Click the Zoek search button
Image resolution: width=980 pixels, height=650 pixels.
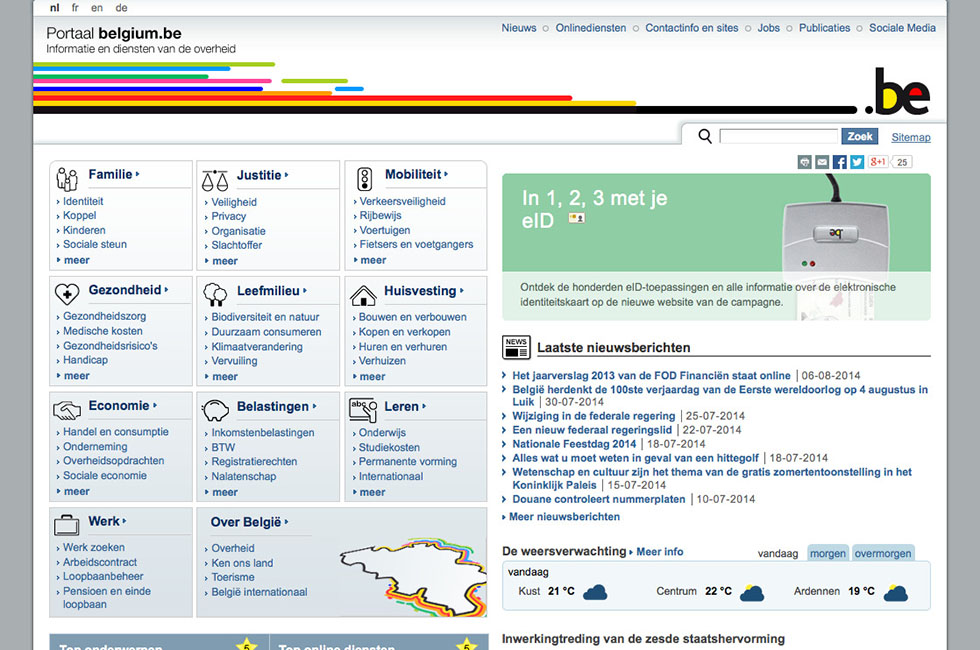click(859, 136)
